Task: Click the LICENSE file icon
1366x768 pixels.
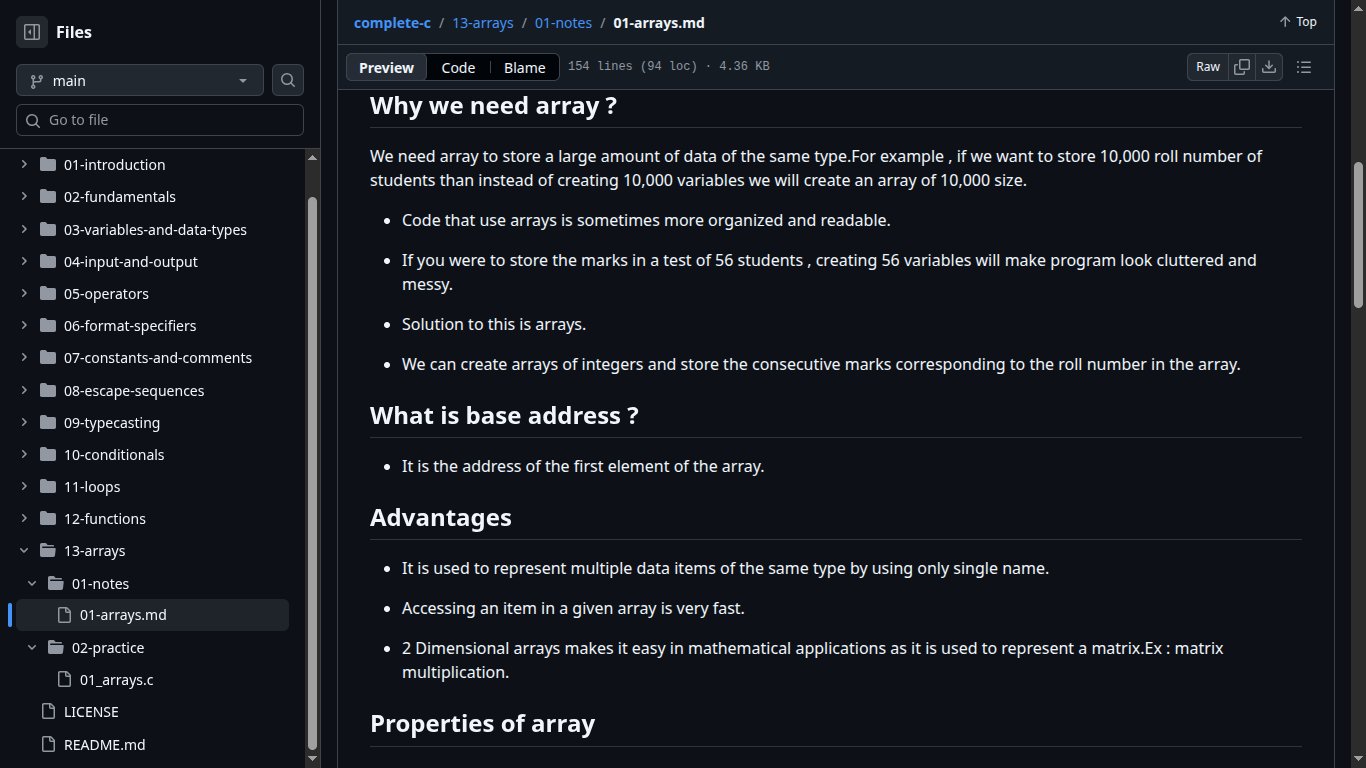Action: [47, 712]
